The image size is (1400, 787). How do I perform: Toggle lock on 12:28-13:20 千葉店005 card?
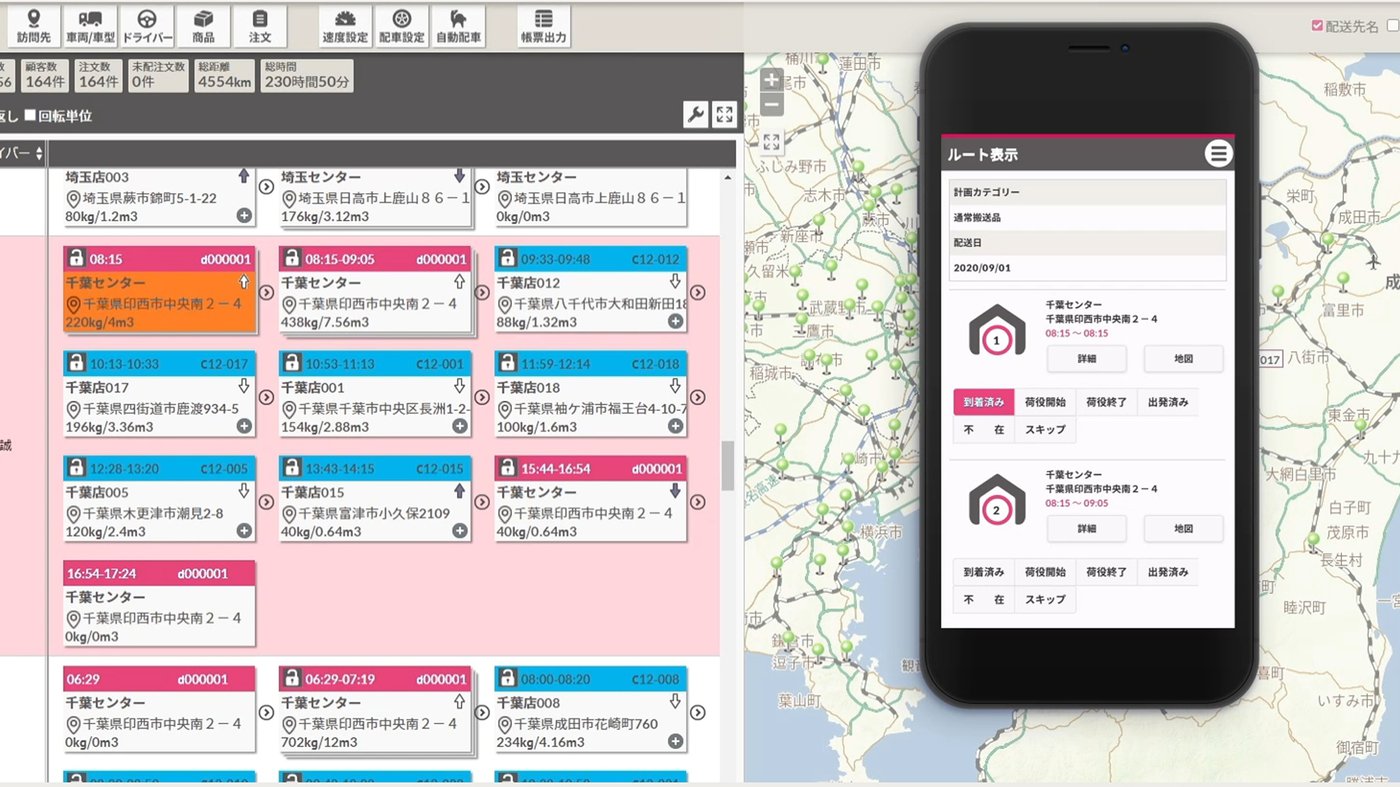coord(75,468)
